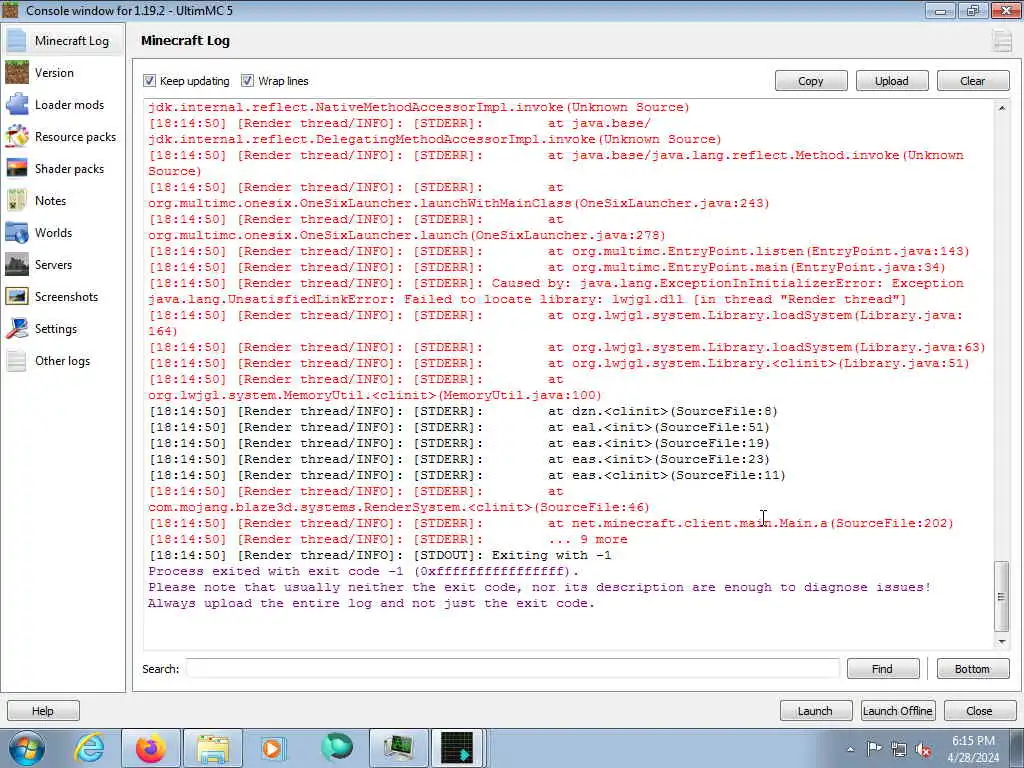Show hidden tray icons arrow
This screenshot has width=1024, height=768.
(850, 749)
